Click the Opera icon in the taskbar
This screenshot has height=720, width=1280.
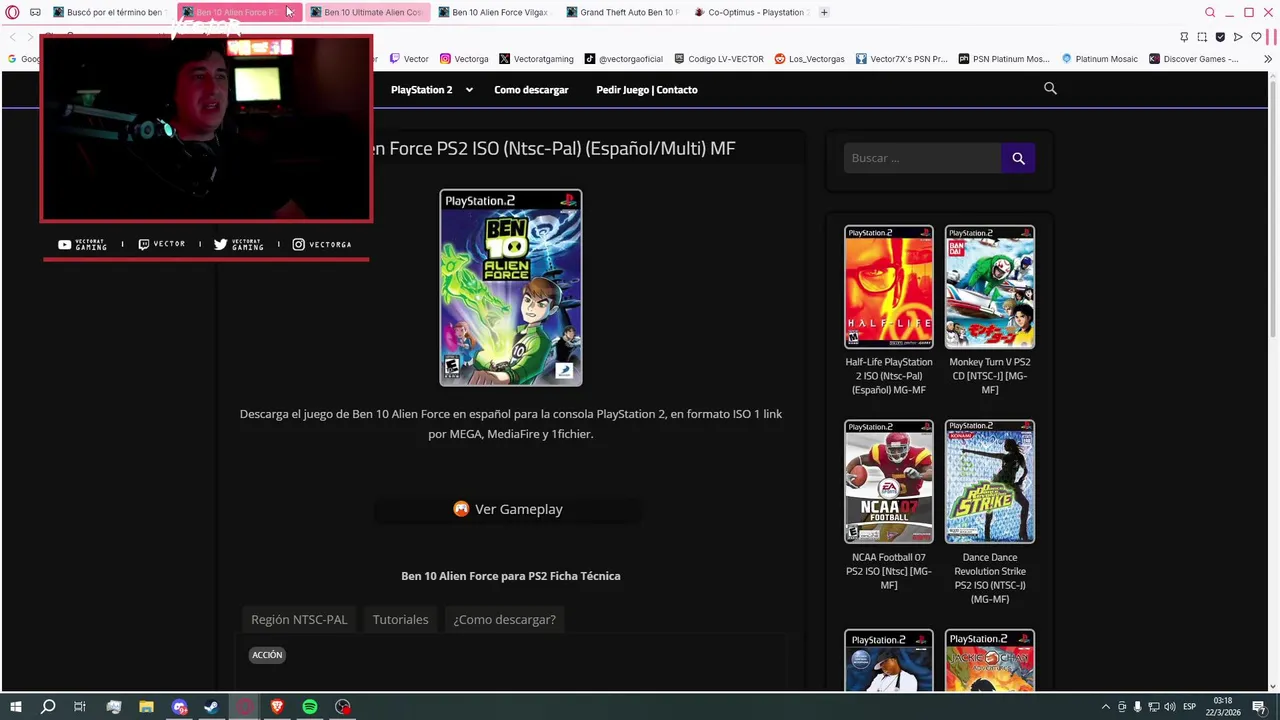tap(244, 707)
